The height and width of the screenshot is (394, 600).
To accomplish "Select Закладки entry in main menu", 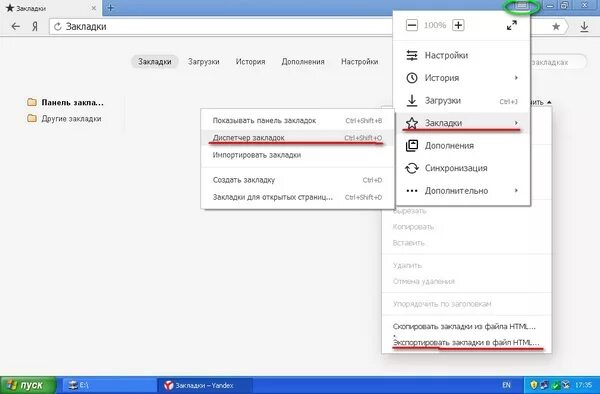I will point(463,123).
